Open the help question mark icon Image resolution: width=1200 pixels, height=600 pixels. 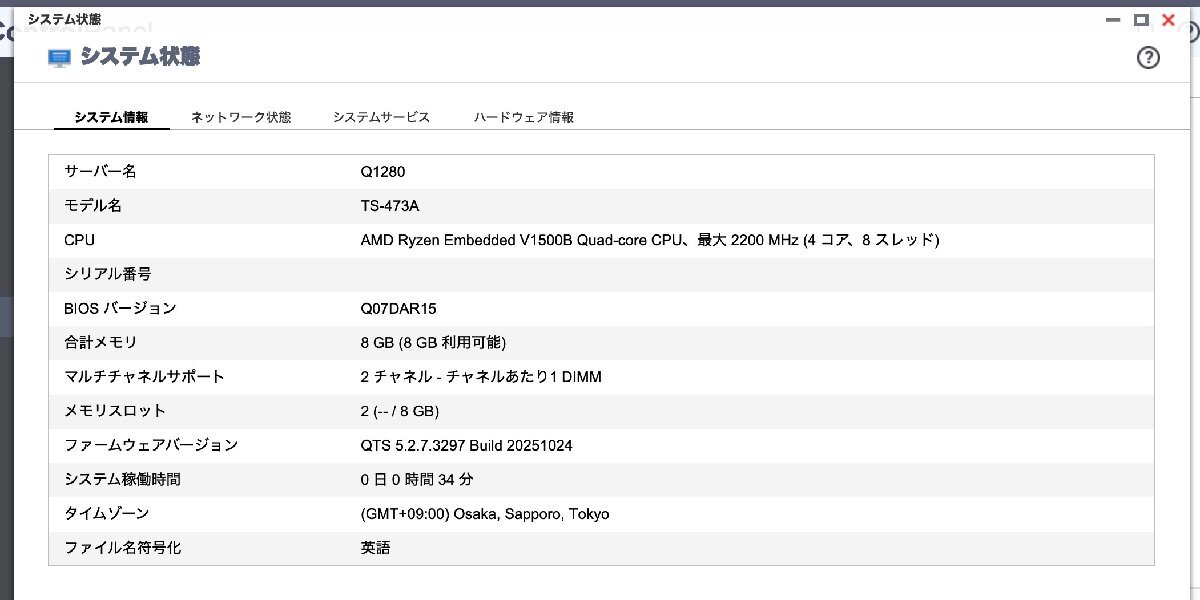(1148, 58)
